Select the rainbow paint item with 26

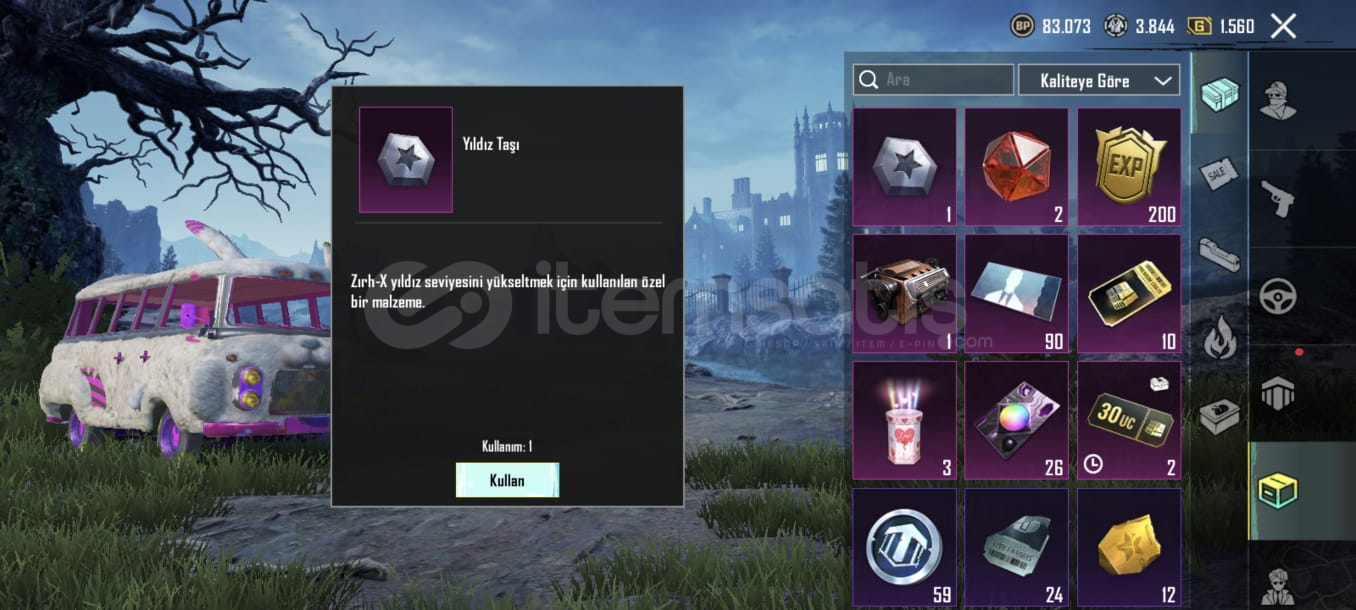pyautogui.click(x=1016, y=420)
